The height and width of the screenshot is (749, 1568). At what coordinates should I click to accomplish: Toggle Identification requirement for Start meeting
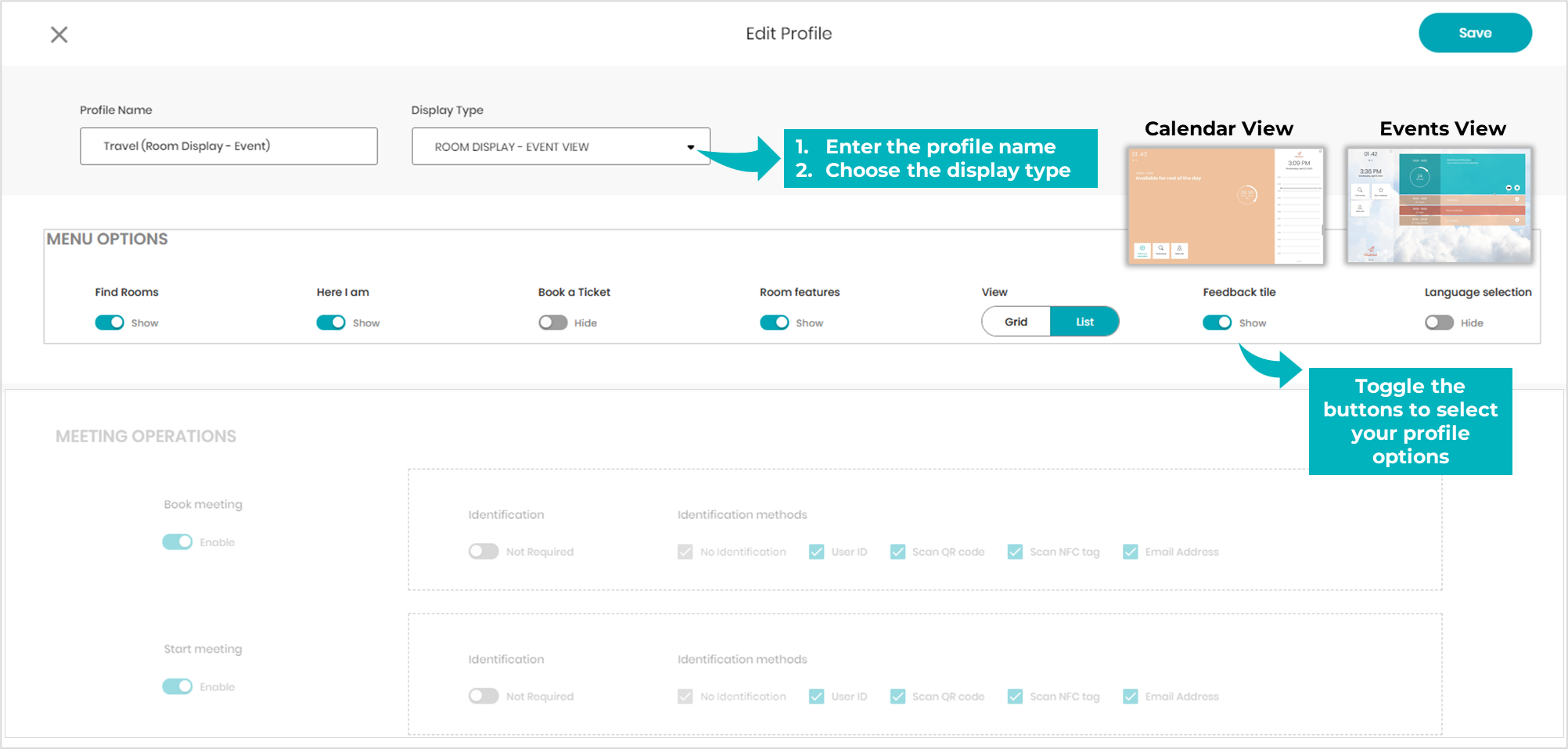(x=484, y=696)
